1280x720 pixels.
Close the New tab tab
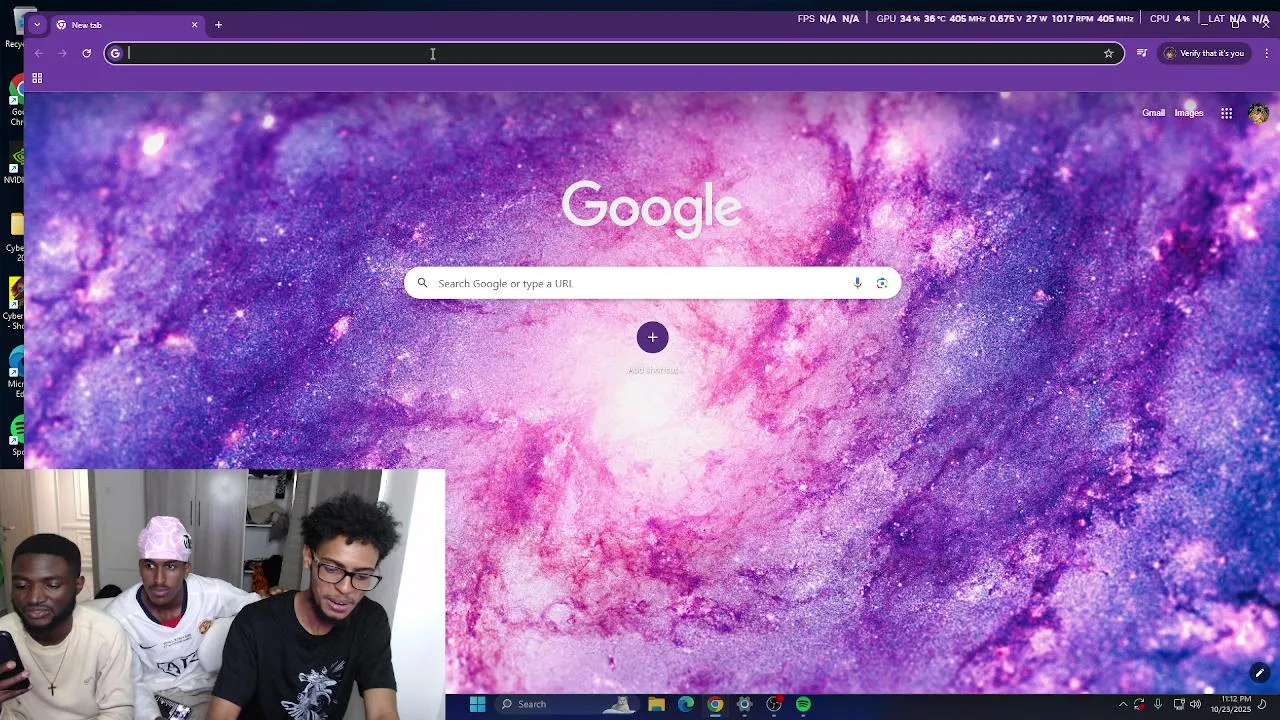[x=194, y=25]
